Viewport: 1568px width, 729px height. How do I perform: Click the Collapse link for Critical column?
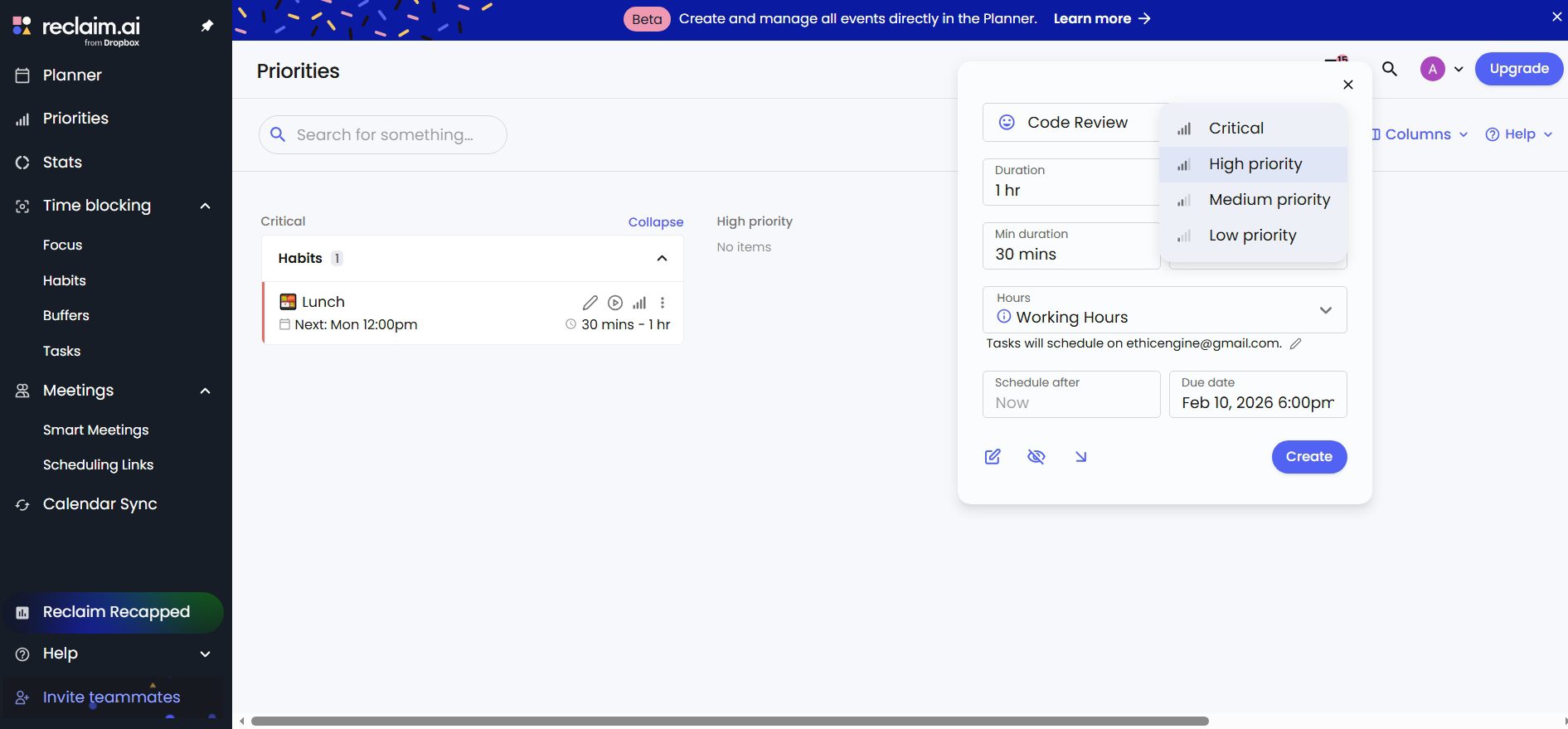click(x=655, y=222)
